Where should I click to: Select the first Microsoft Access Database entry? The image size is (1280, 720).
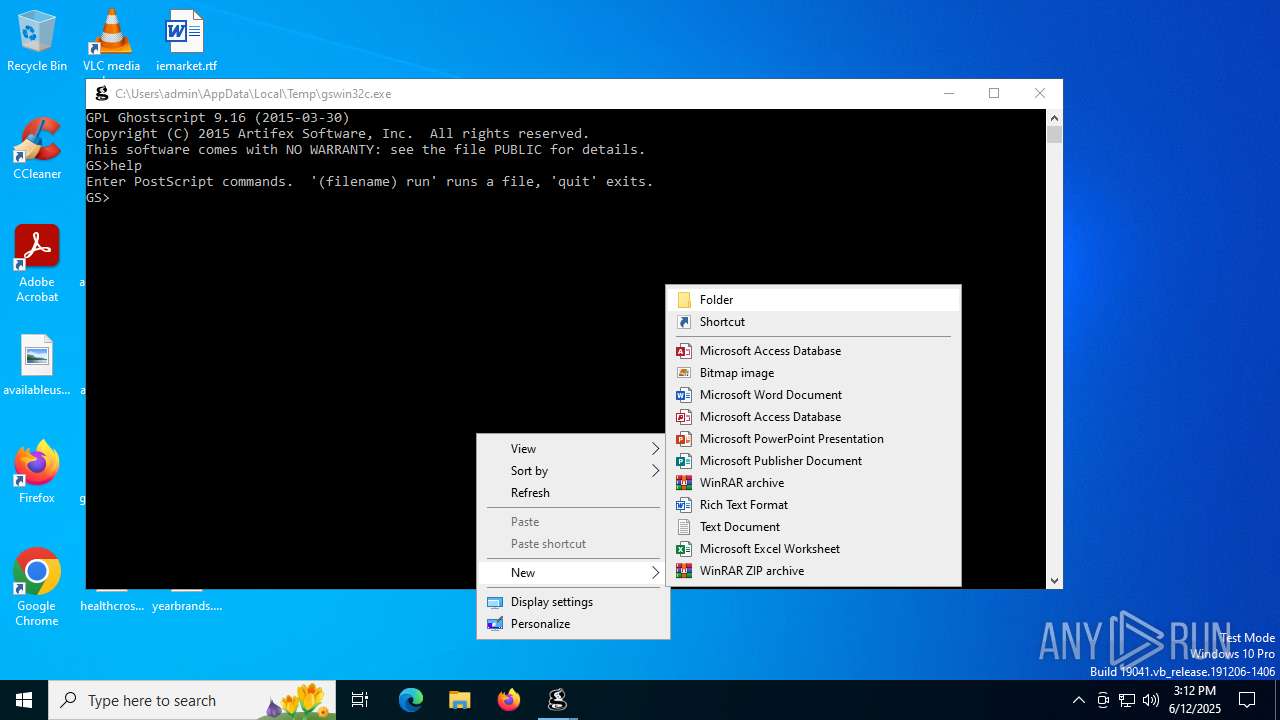click(x=814, y=351)
